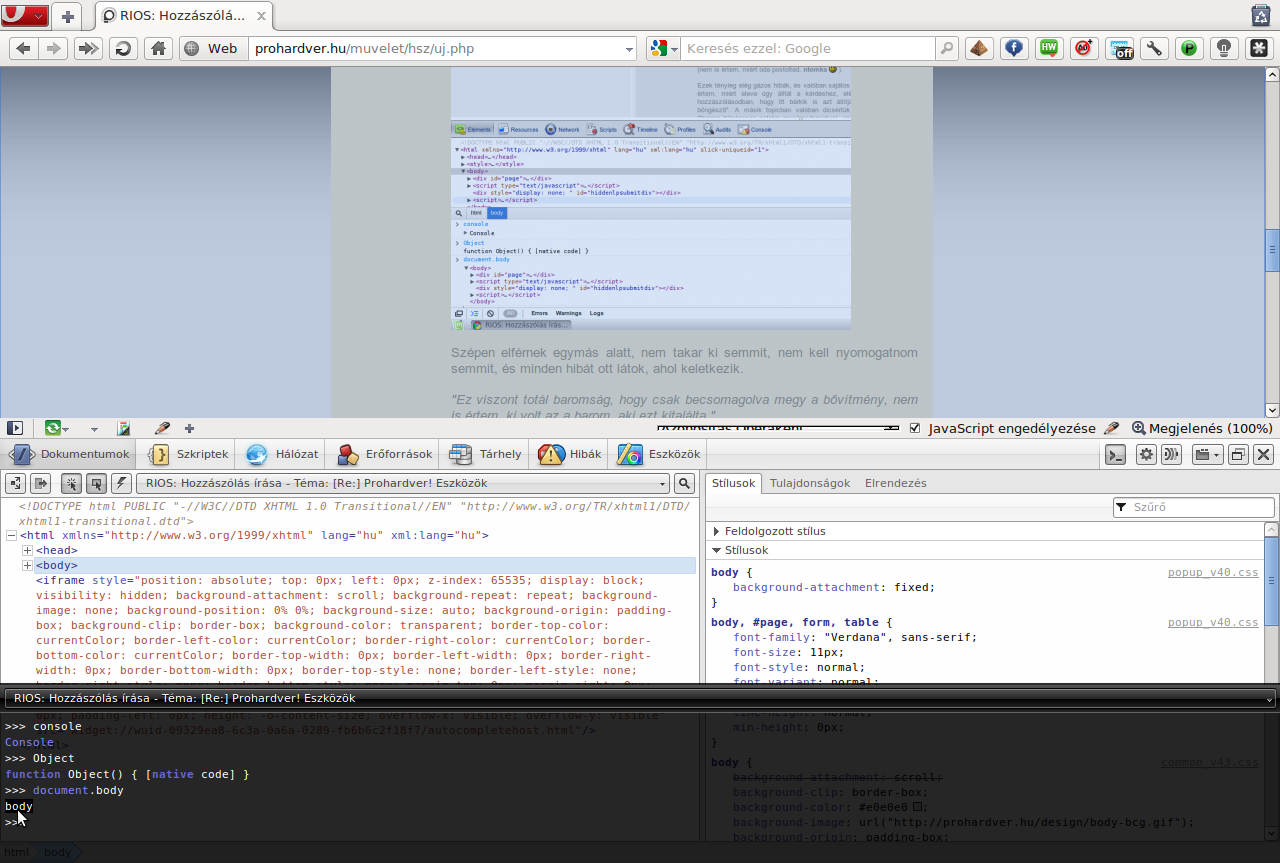Click the Google search input field

[808, 48]
